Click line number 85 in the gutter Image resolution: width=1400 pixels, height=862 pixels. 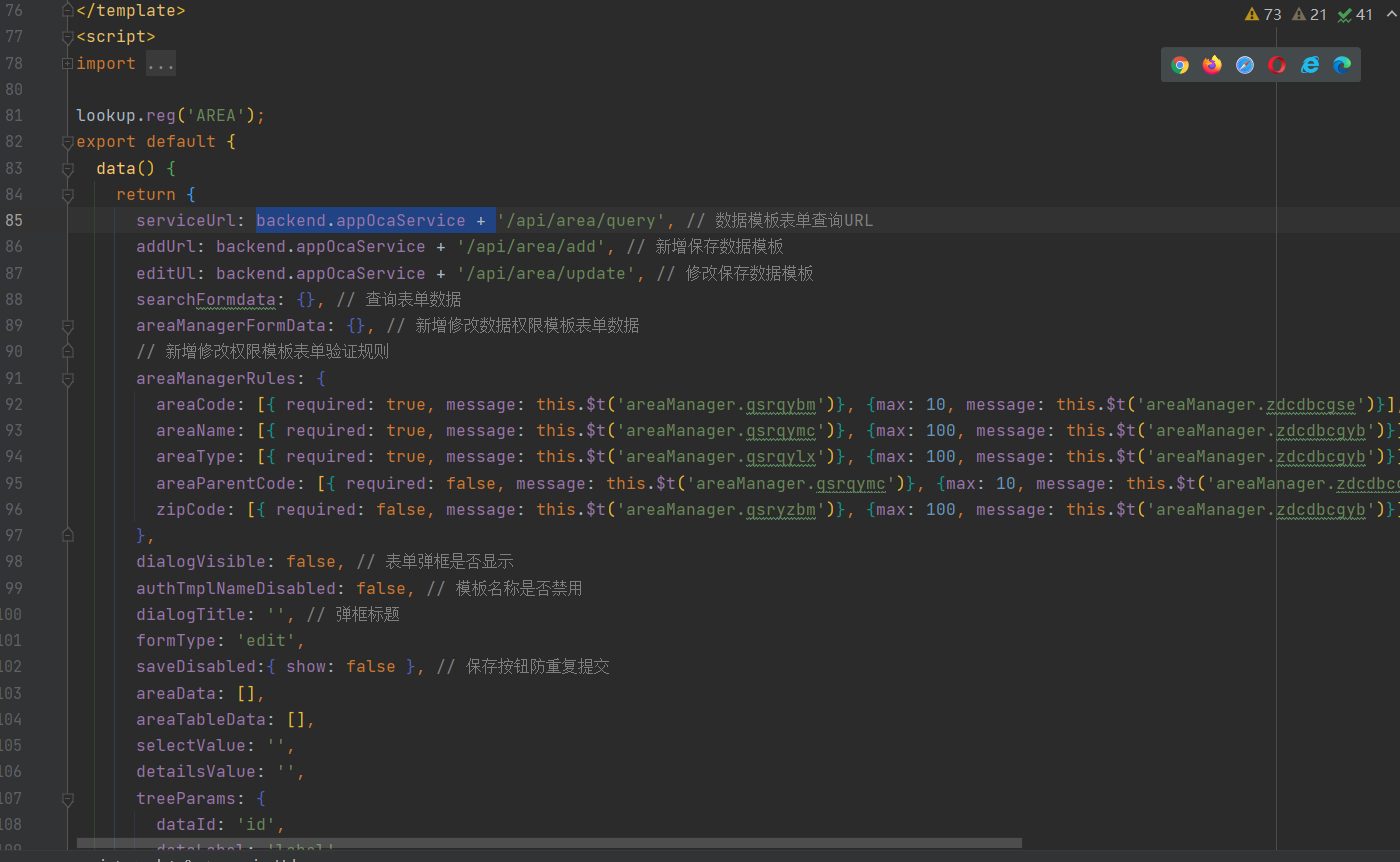tap(14, 220)
